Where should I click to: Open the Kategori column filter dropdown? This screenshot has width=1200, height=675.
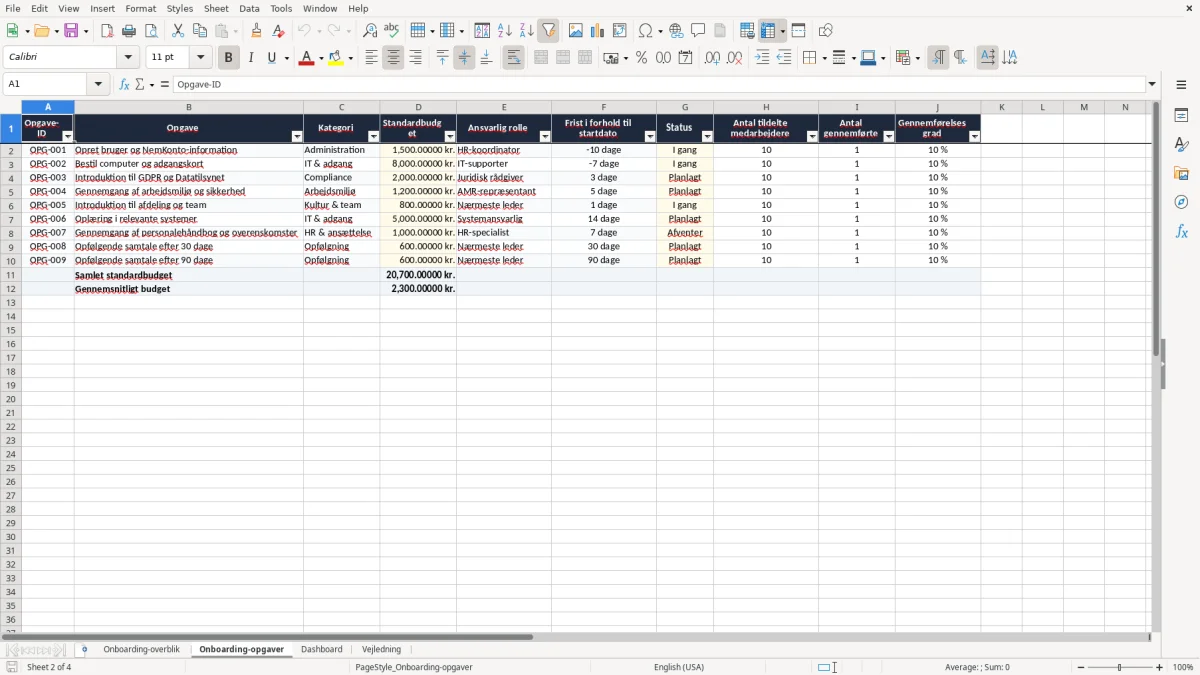tap(374, 136)
